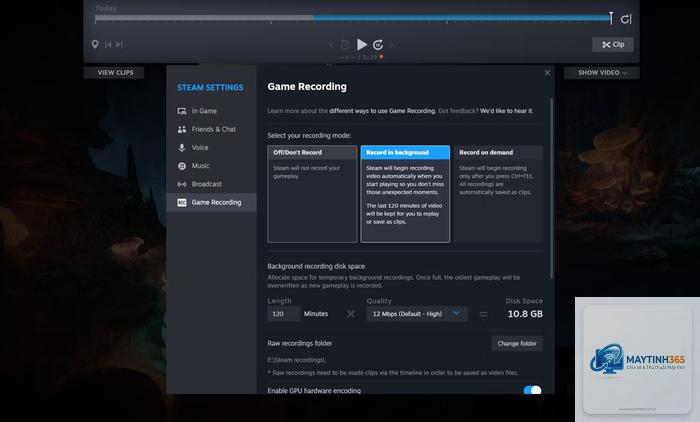The height and width of the screenshot is (422, 700).
Task: Open the We'd like to hear it link
Action: tap(506, 111)
